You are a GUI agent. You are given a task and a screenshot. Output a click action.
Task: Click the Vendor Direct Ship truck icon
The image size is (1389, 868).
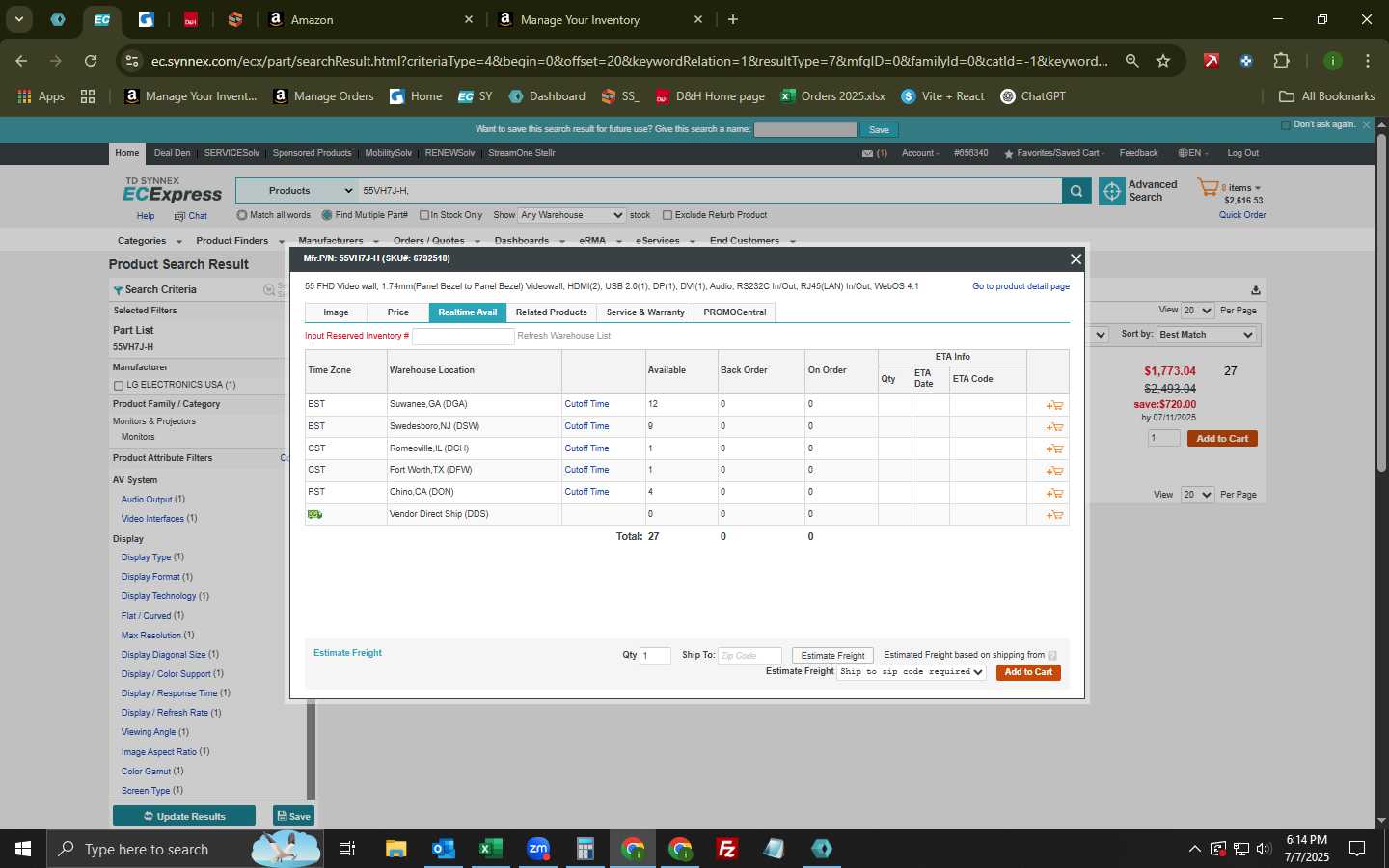314,514
